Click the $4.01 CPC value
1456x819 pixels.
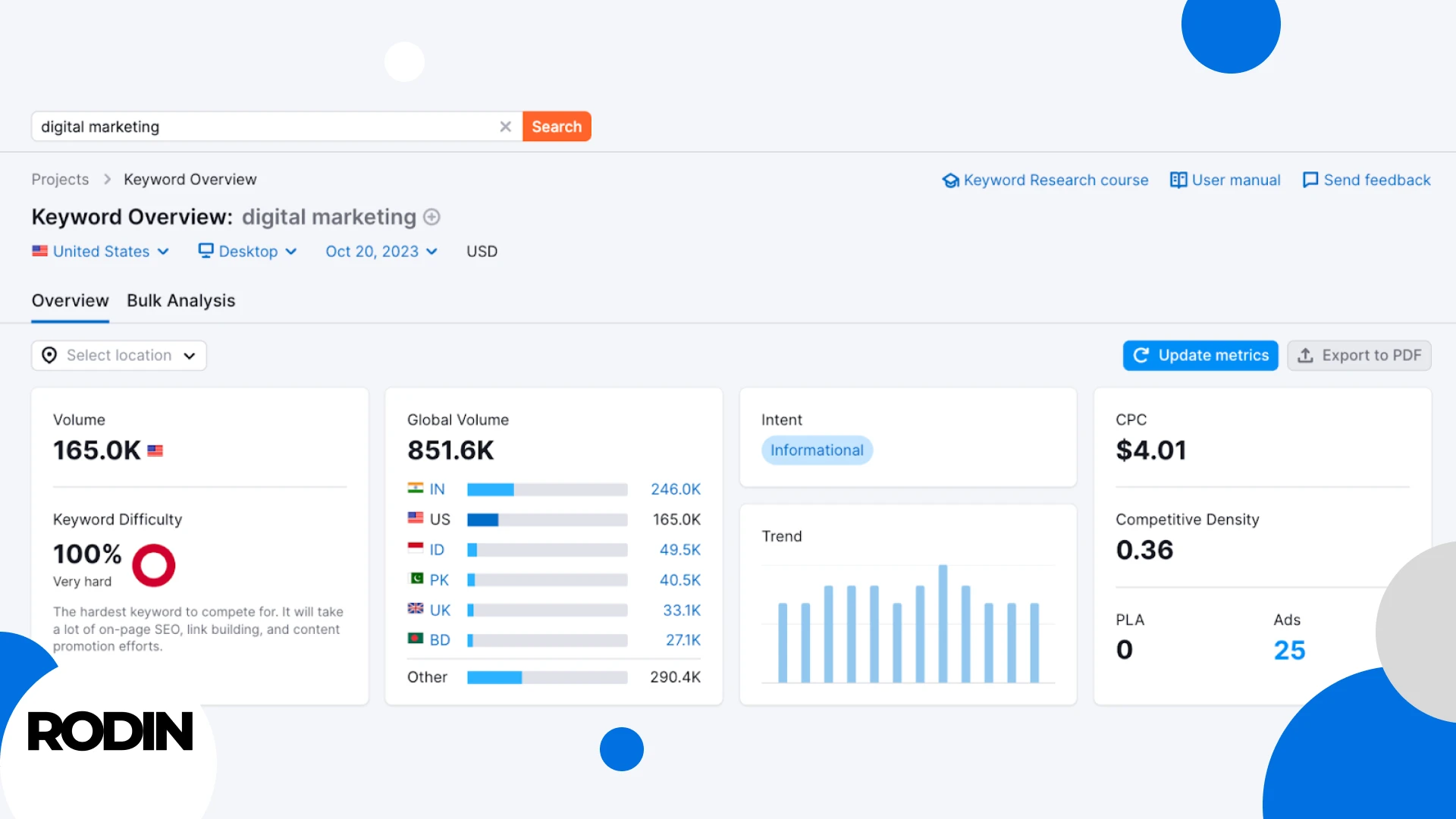1150,450
